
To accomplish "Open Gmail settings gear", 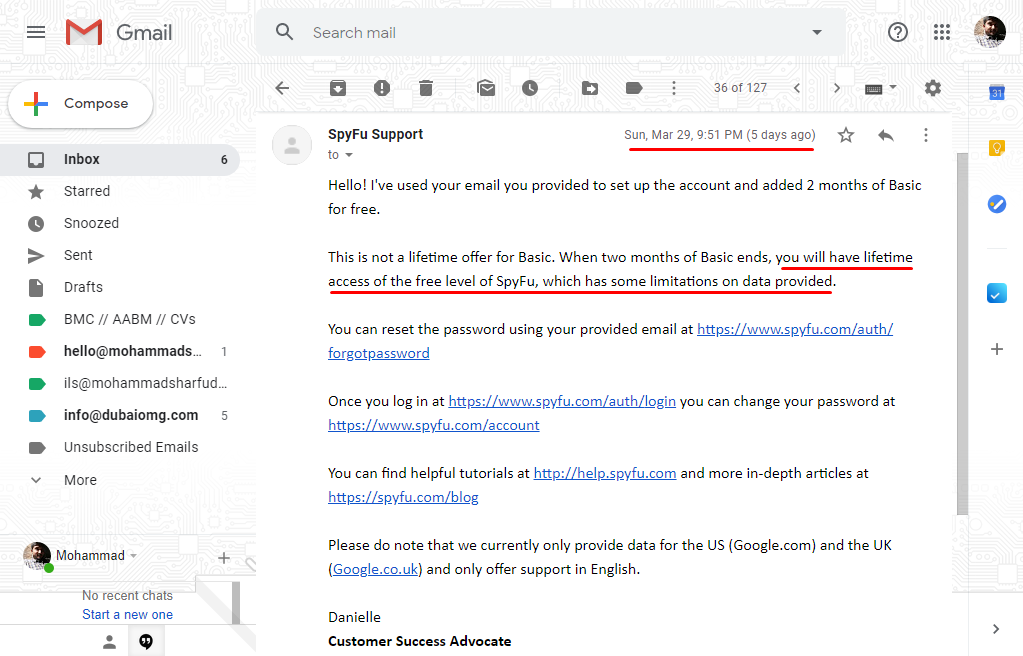I will coord(933,88).
